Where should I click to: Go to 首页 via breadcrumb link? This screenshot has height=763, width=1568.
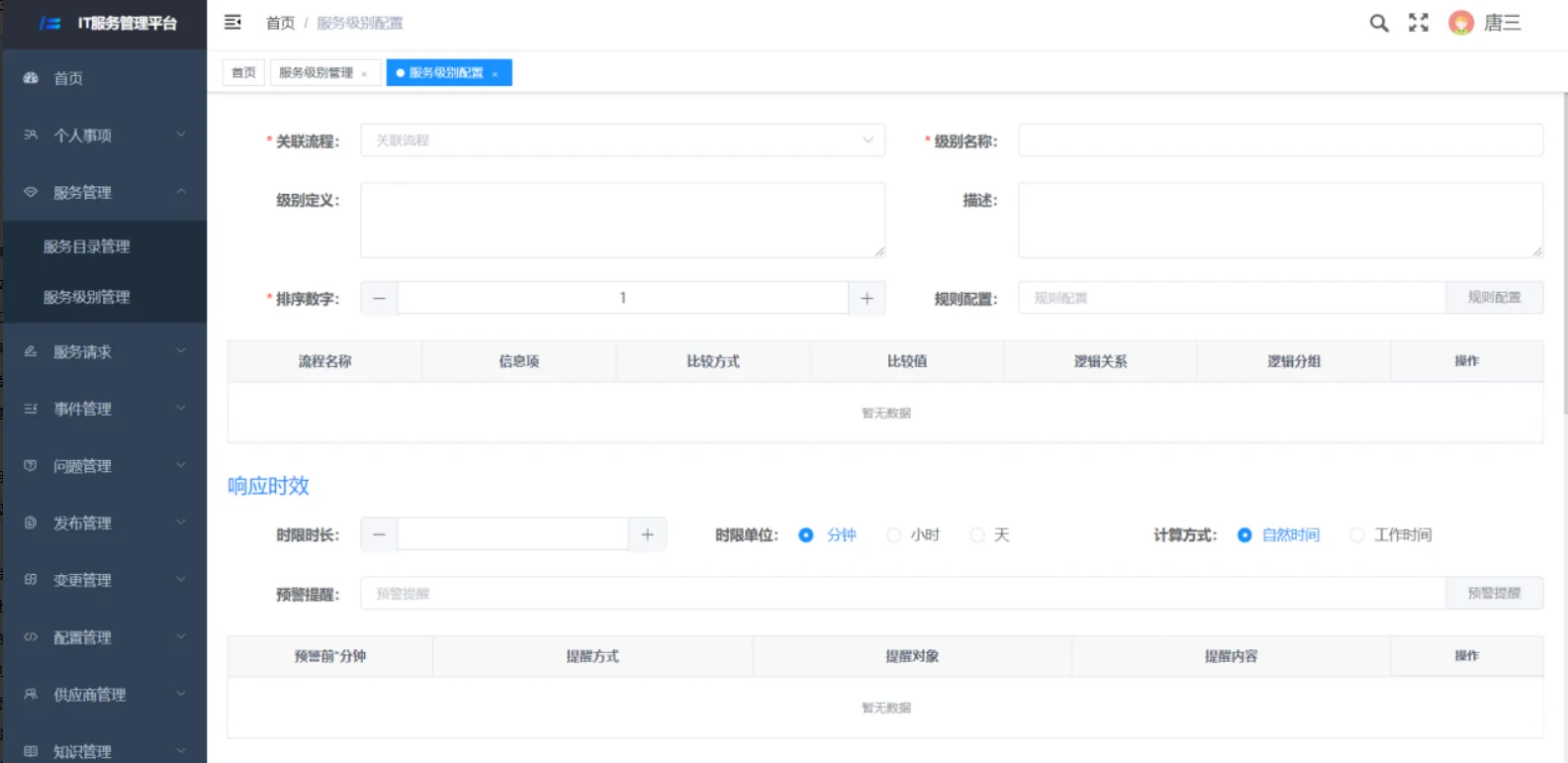click(x=281, y=23)
